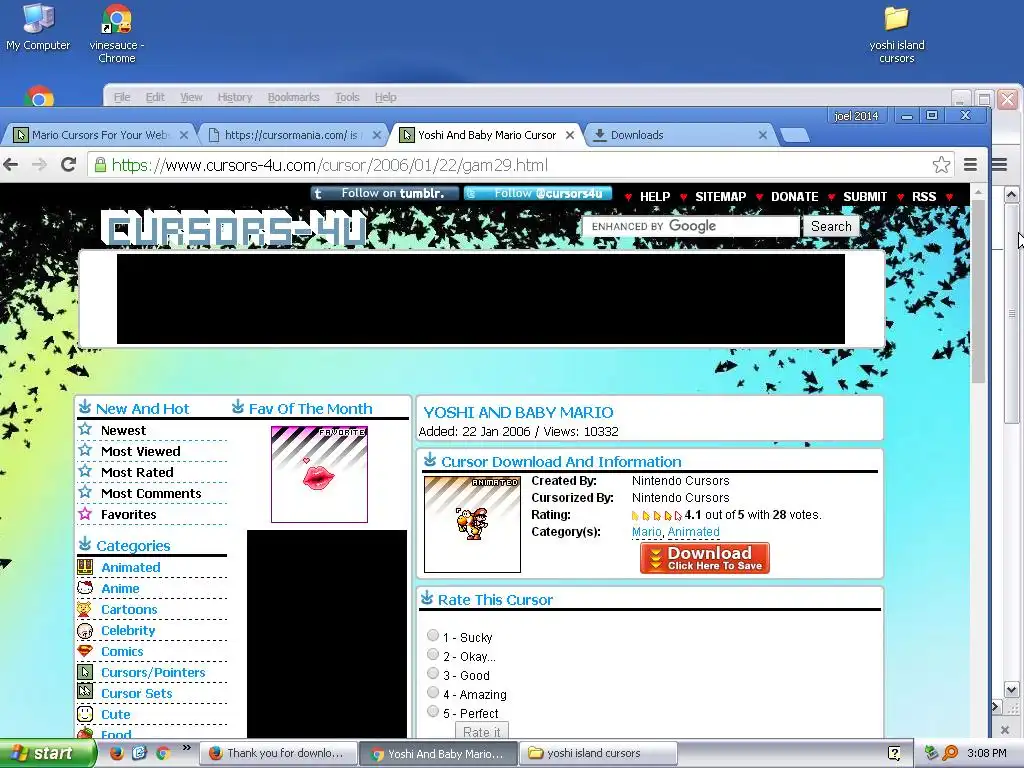Click the Cursors-4U site logo

click(234, 229)
